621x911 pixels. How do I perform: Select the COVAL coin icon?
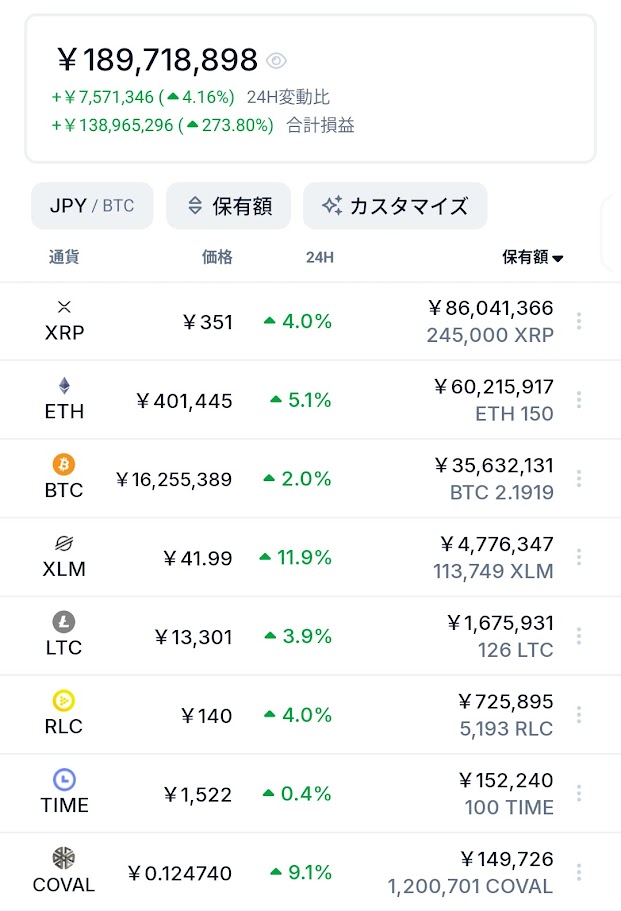[x=64, y=858]
